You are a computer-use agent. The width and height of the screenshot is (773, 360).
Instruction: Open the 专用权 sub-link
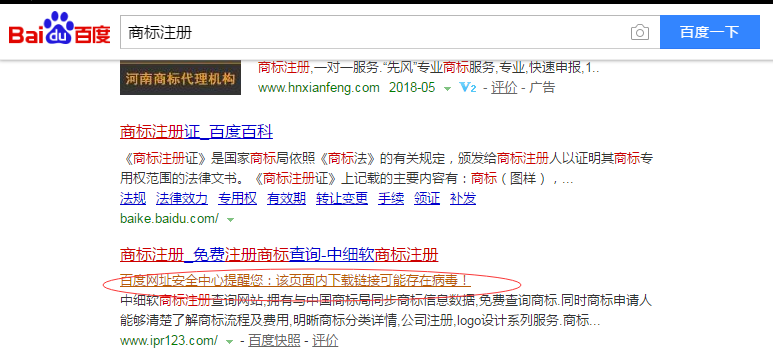tap(238, 198)
